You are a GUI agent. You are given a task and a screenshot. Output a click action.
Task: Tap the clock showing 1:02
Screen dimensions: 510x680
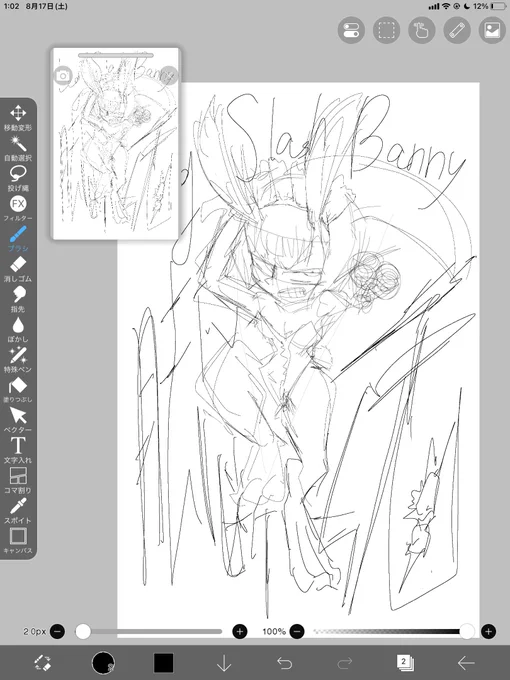(x=11, y=6)
